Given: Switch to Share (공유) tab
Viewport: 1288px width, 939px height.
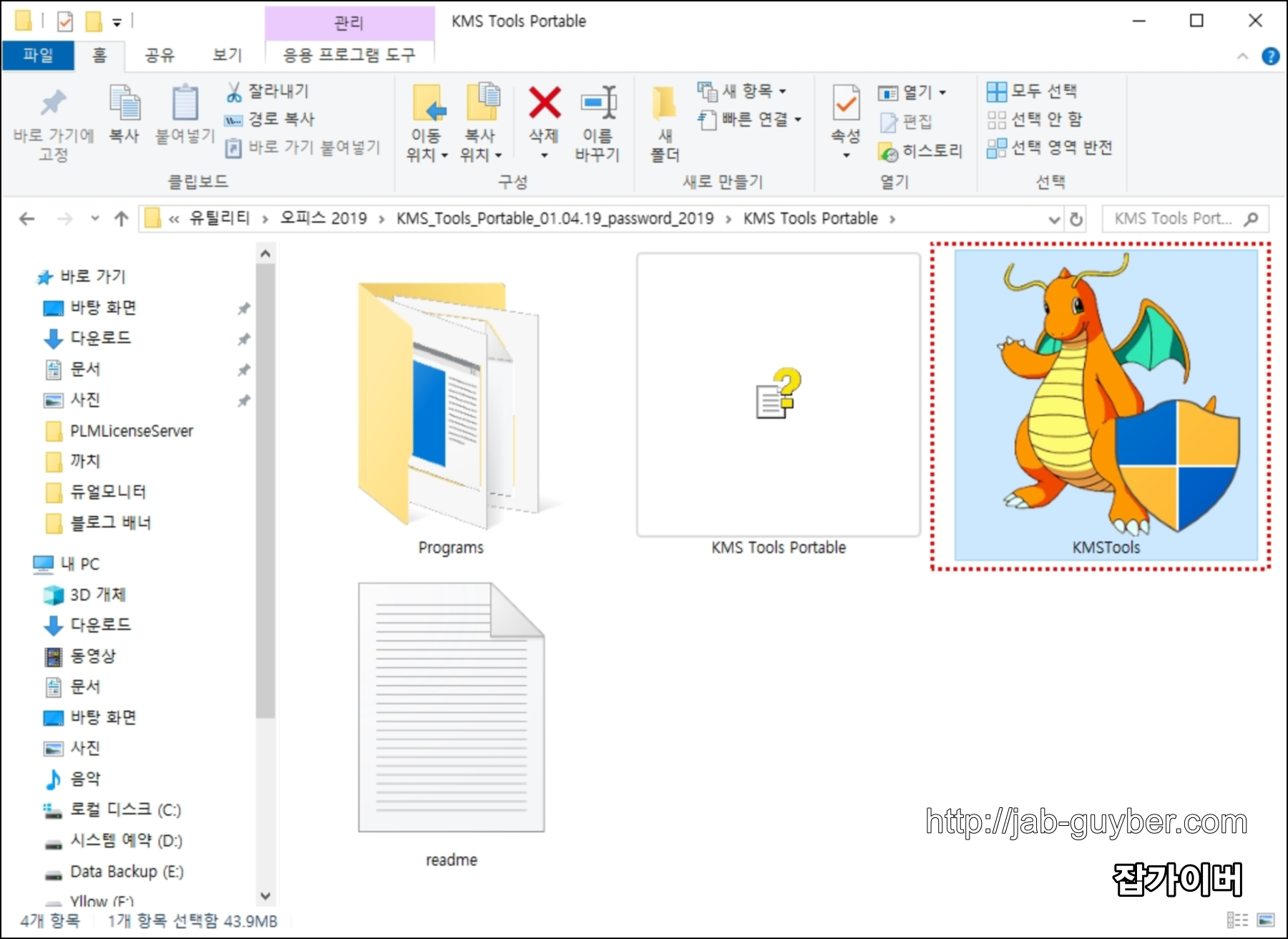Looking at the screenshot, I should pyautogui.click(x=159, y=55).
